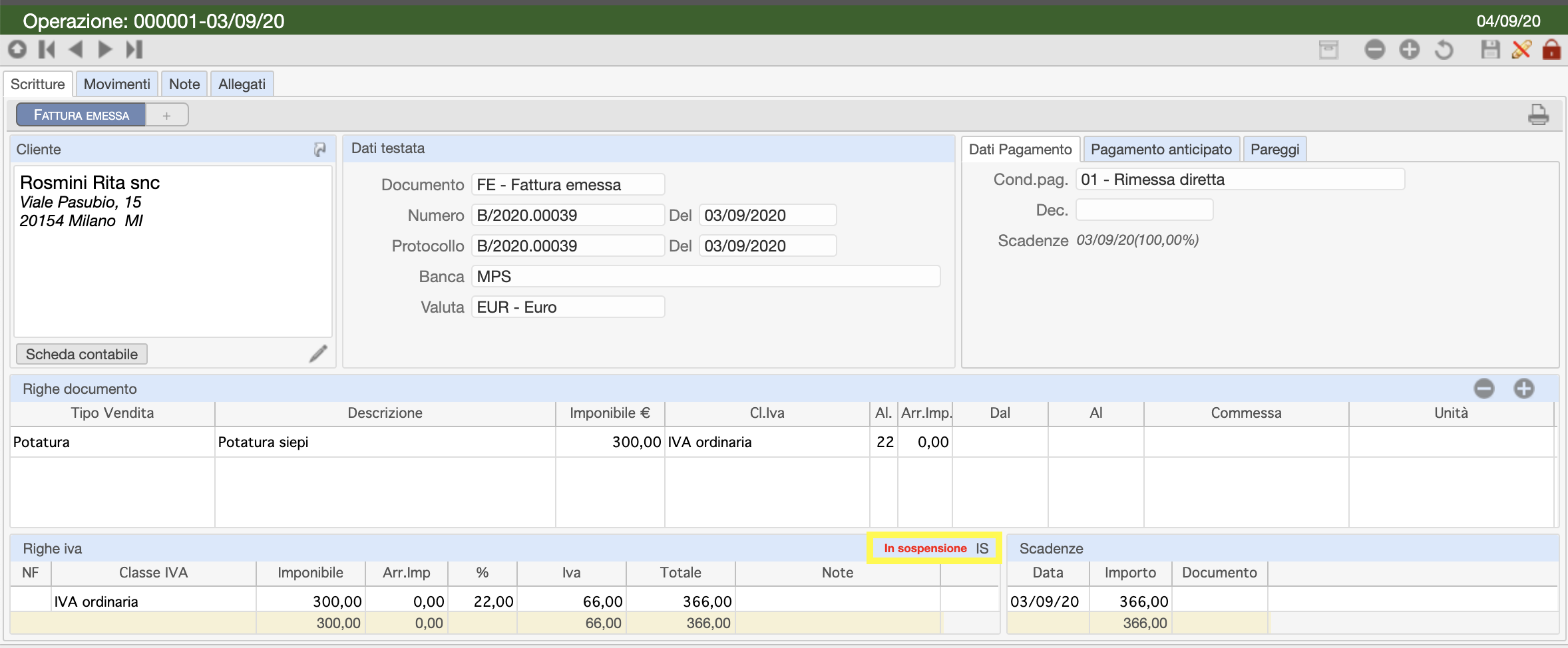Add a new document with the + button
1568x648 pixels.
point(166,115)
